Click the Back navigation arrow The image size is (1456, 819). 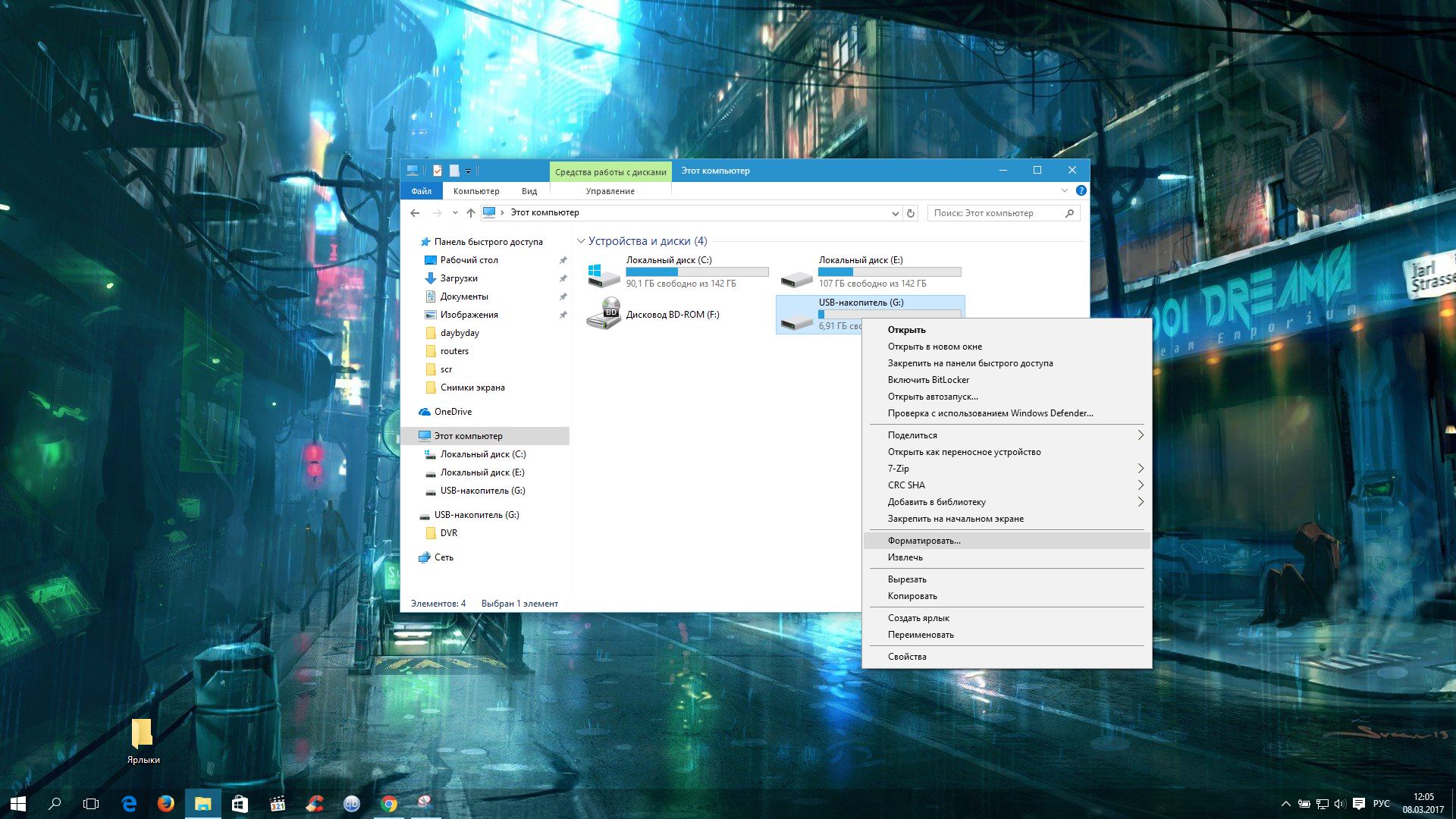click(415, 213)
